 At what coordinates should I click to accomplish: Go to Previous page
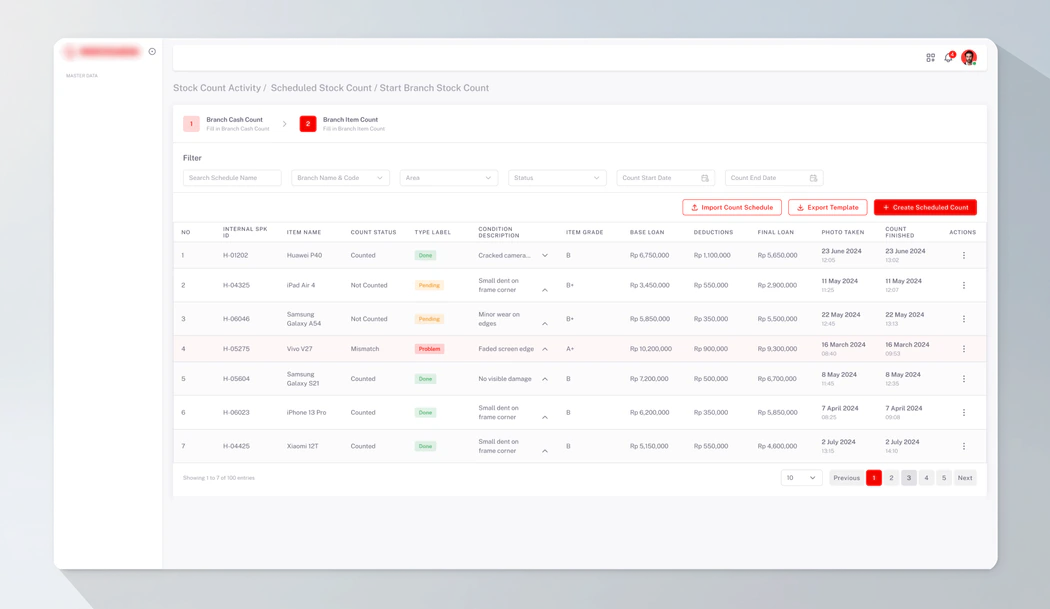(846, 478)
